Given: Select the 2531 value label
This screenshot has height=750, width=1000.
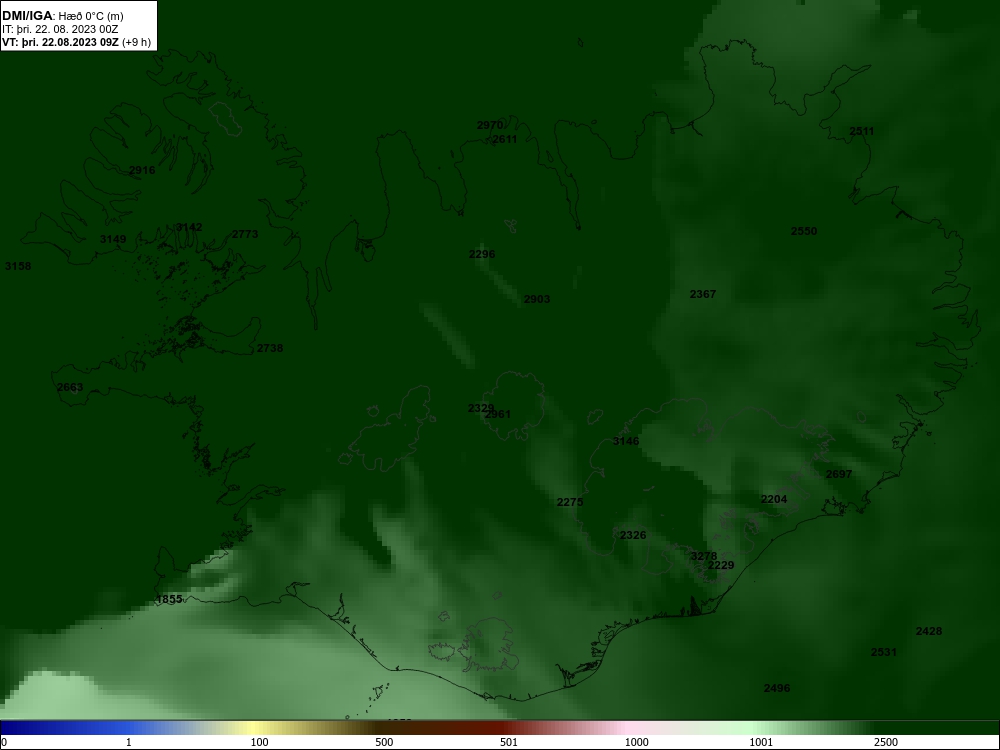Looking at the screenshot, I should 883,652.
